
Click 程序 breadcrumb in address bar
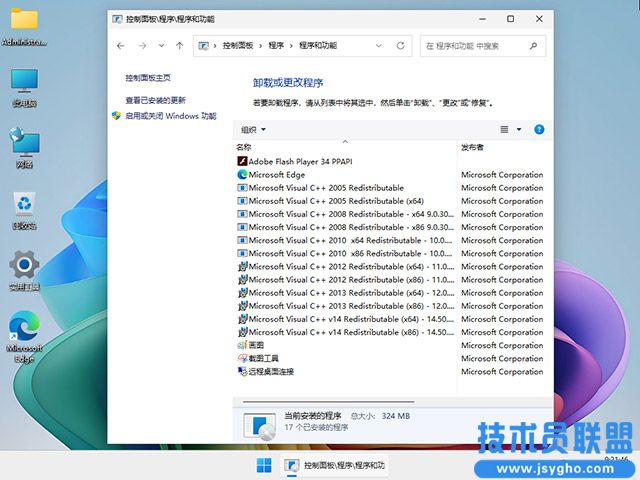coord(276,46)
